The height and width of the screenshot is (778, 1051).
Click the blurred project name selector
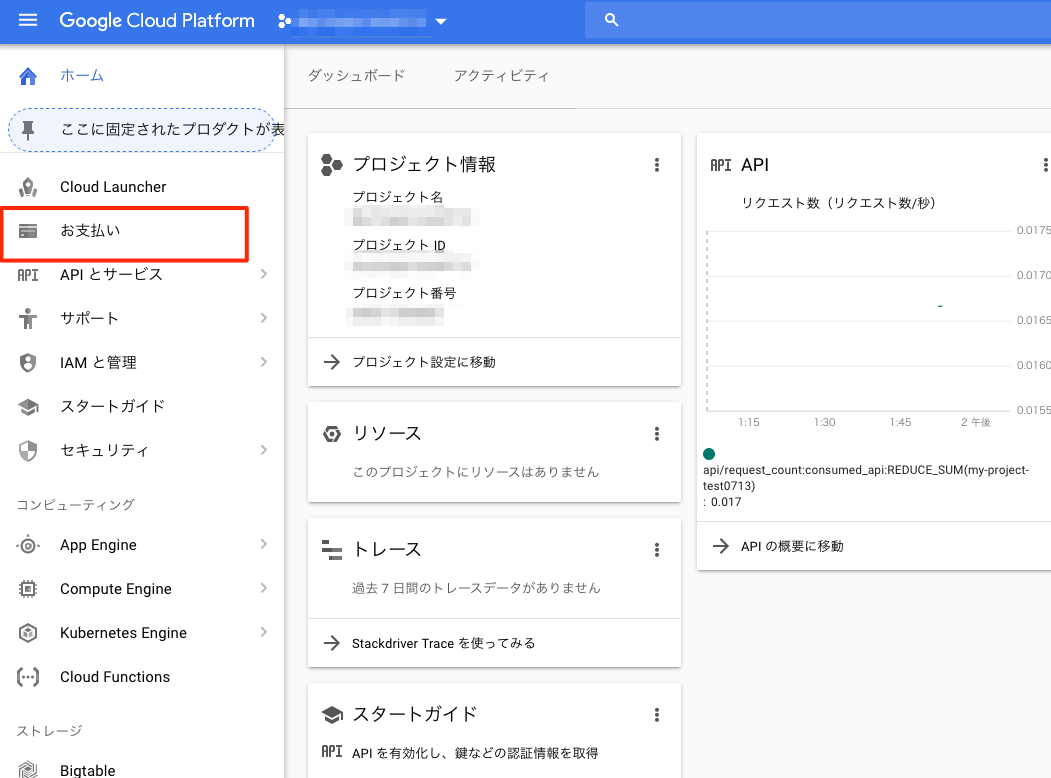point(362,21)
